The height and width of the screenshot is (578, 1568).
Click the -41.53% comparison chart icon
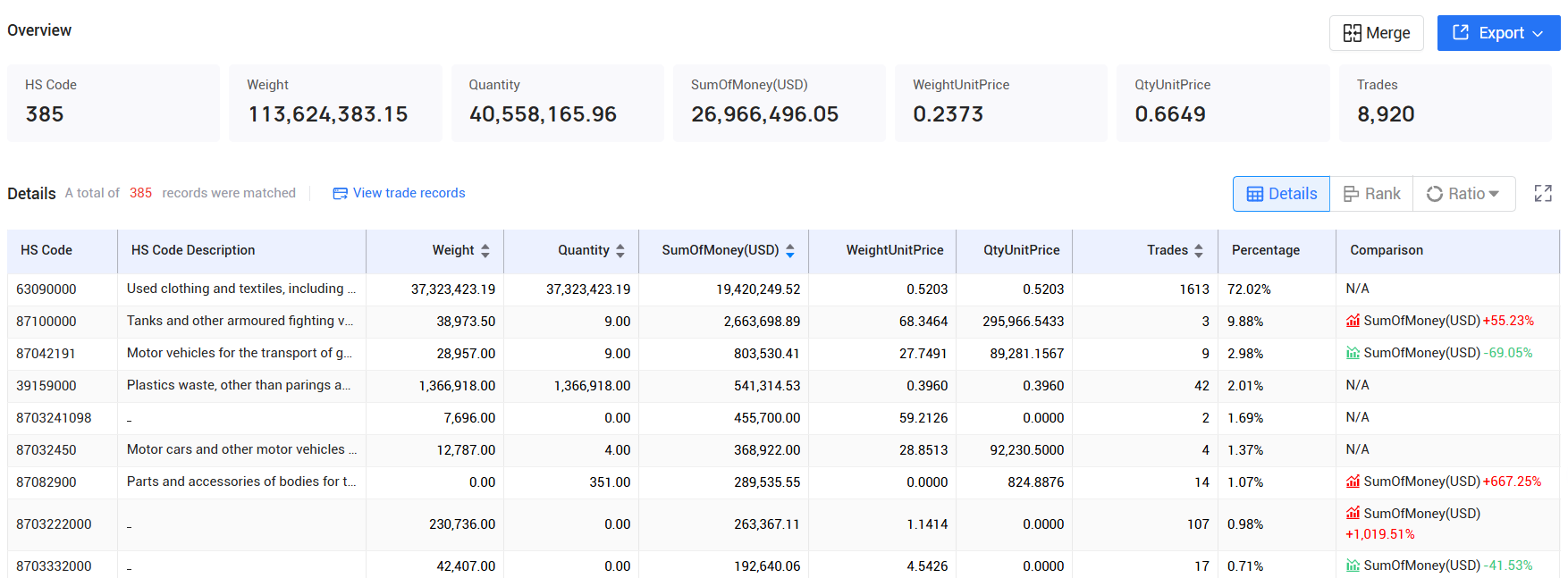pos(1353,565)
